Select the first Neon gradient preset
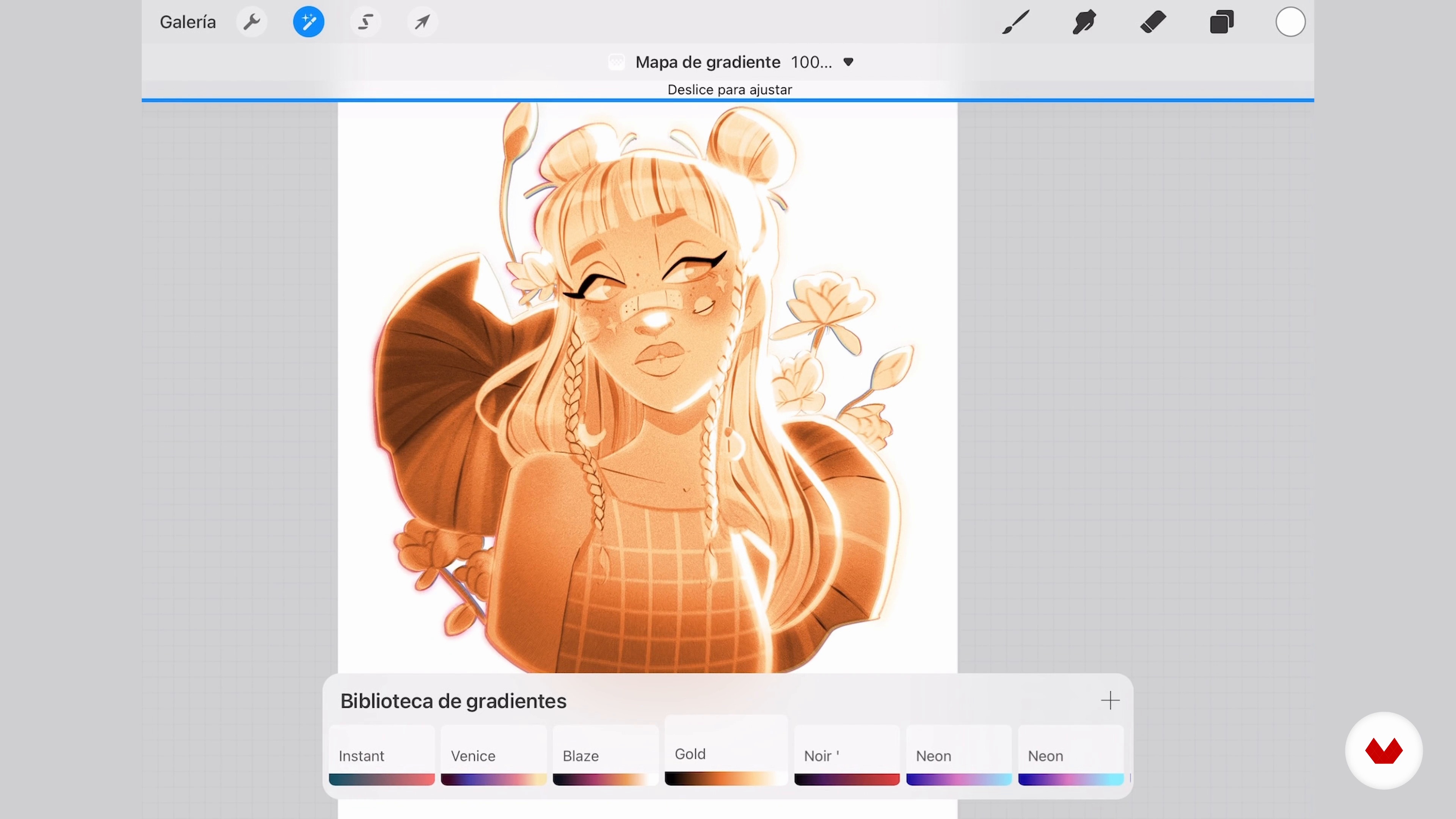The width and height of the screenshot is (1456, 819). point(959,756)
